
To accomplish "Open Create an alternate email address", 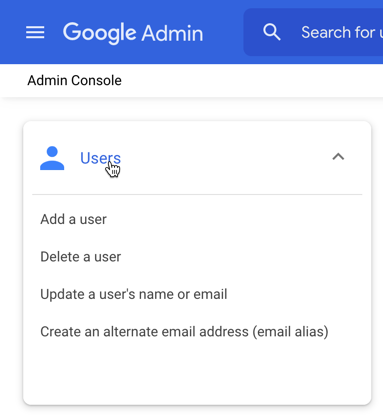I will pyautogui.click(x=184, y=332).
